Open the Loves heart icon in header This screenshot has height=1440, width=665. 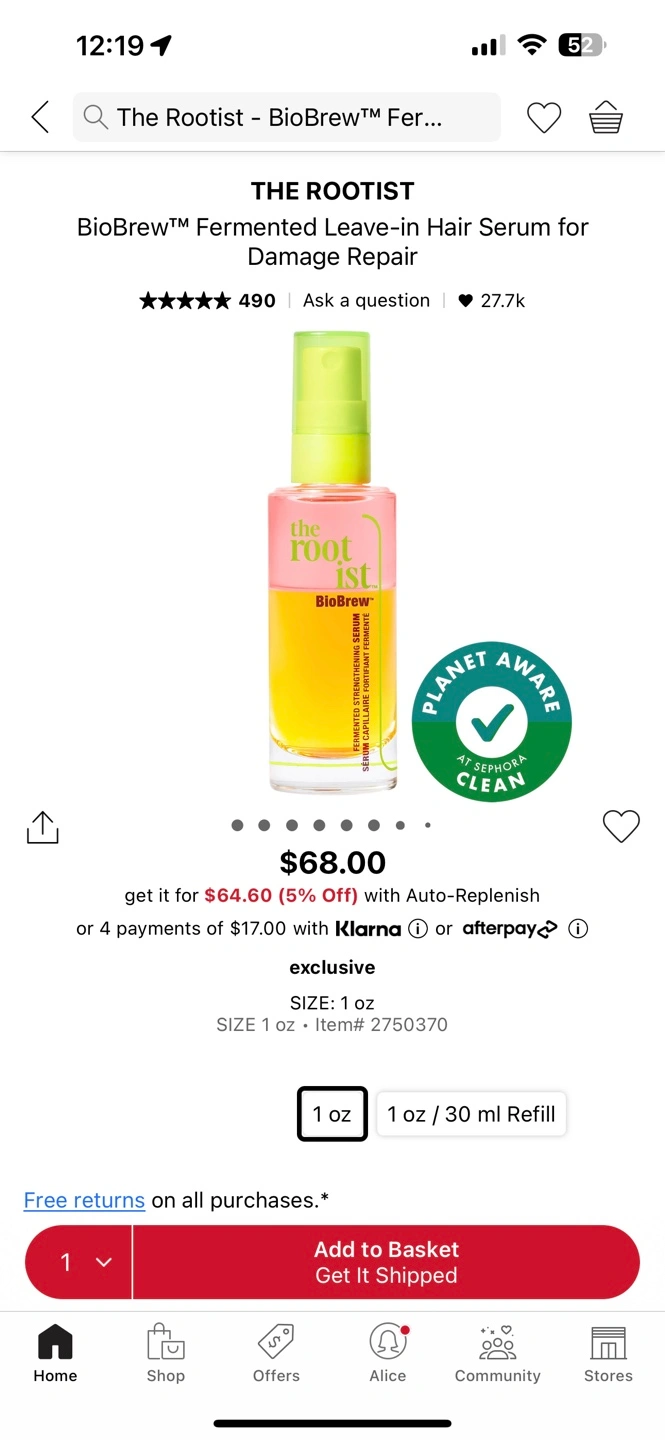click(544, 118)
